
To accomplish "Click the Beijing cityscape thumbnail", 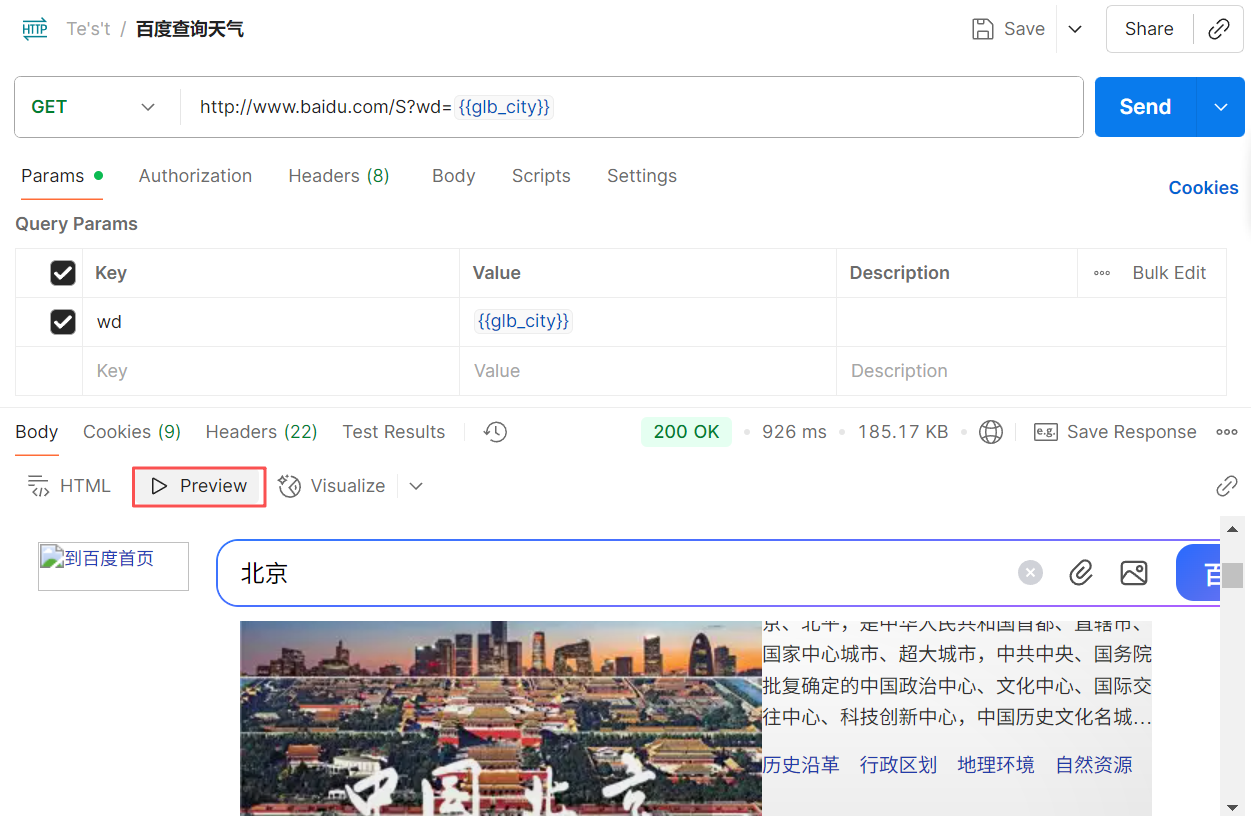I will [x=501, y=718].
